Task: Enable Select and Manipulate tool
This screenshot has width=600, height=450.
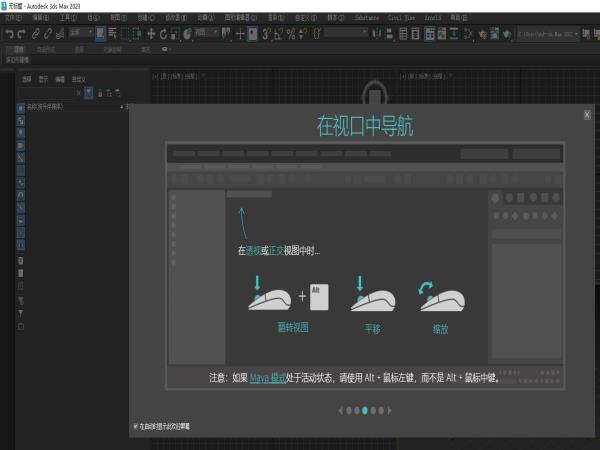Action: (x=240, y=34)
